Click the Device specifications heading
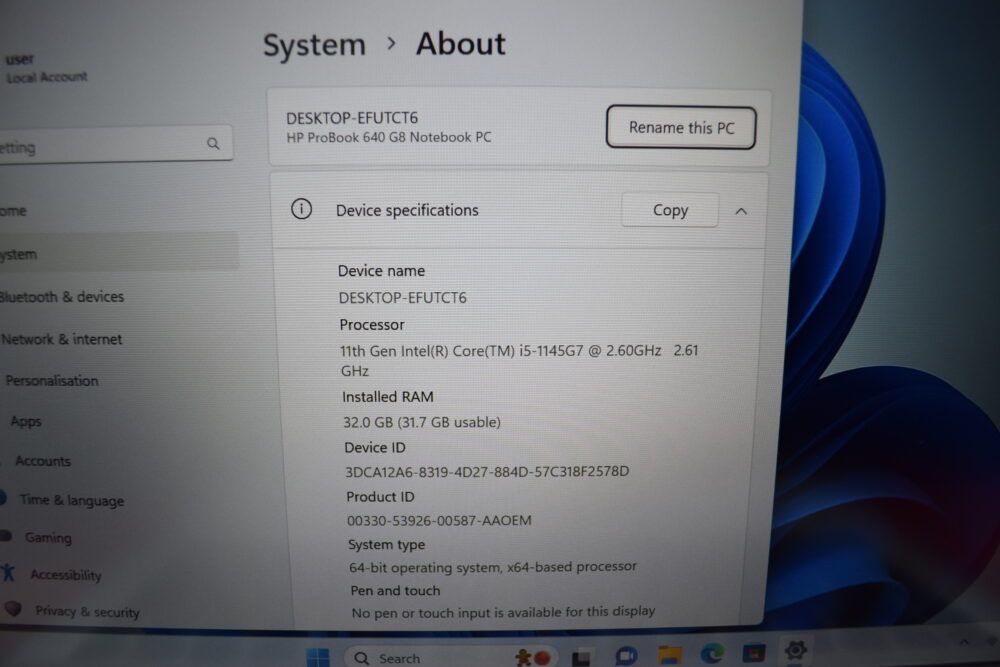The image size is (1000, 667). tap(407, 210)
